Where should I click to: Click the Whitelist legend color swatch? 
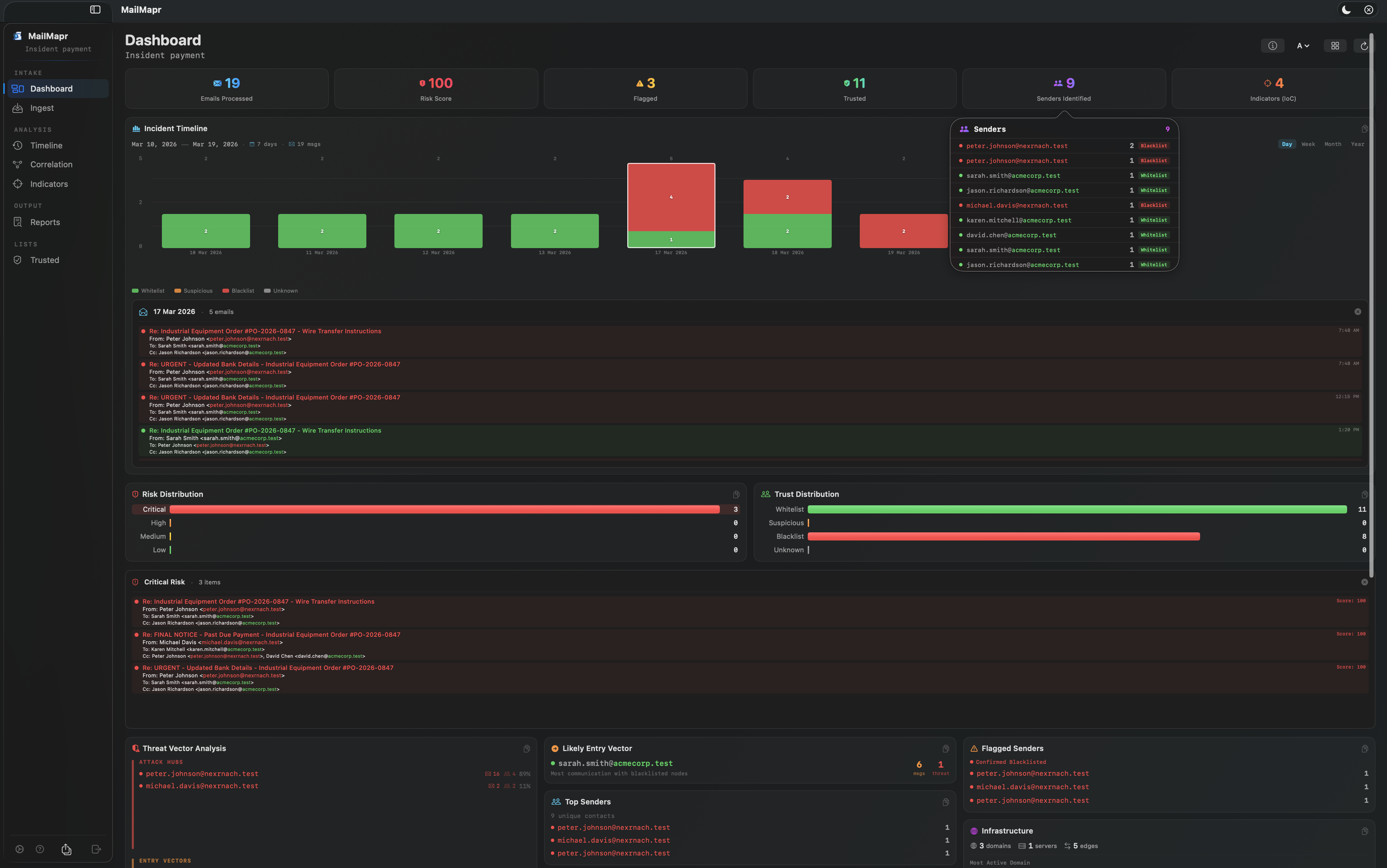[136, 290]
